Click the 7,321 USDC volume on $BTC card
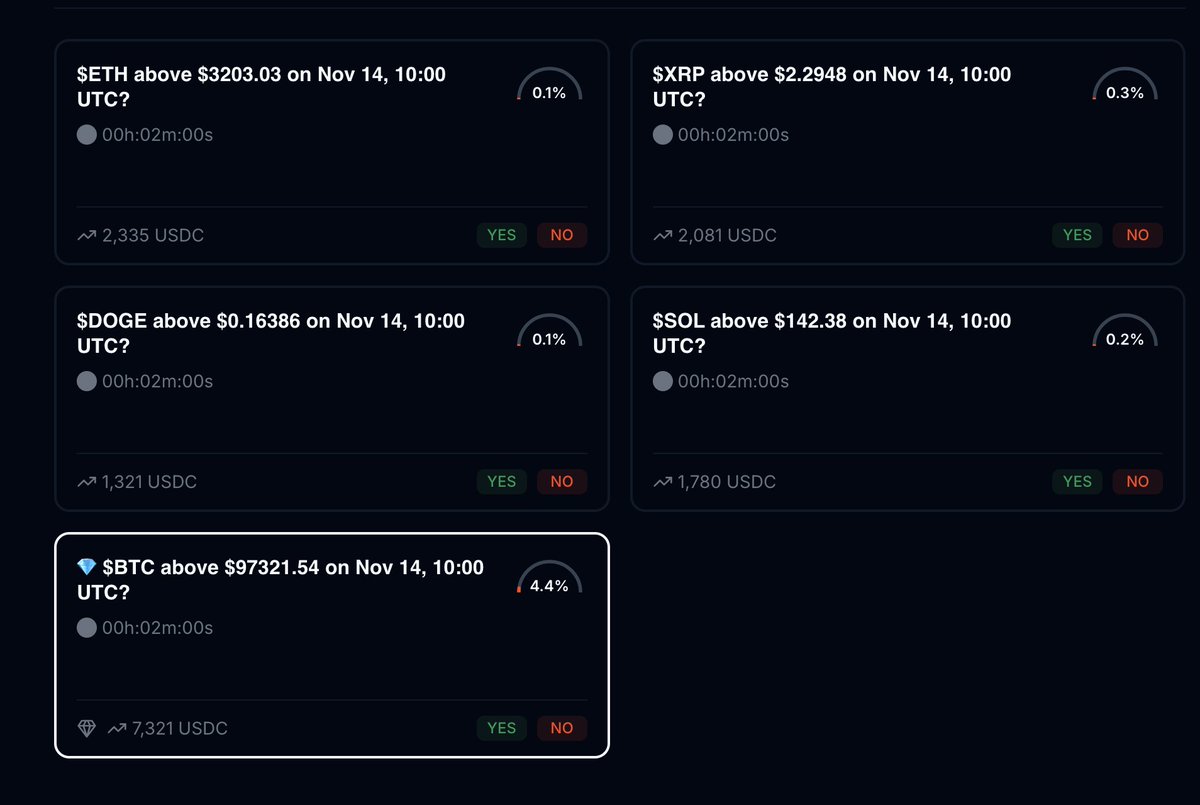 (x=180, y=728)
